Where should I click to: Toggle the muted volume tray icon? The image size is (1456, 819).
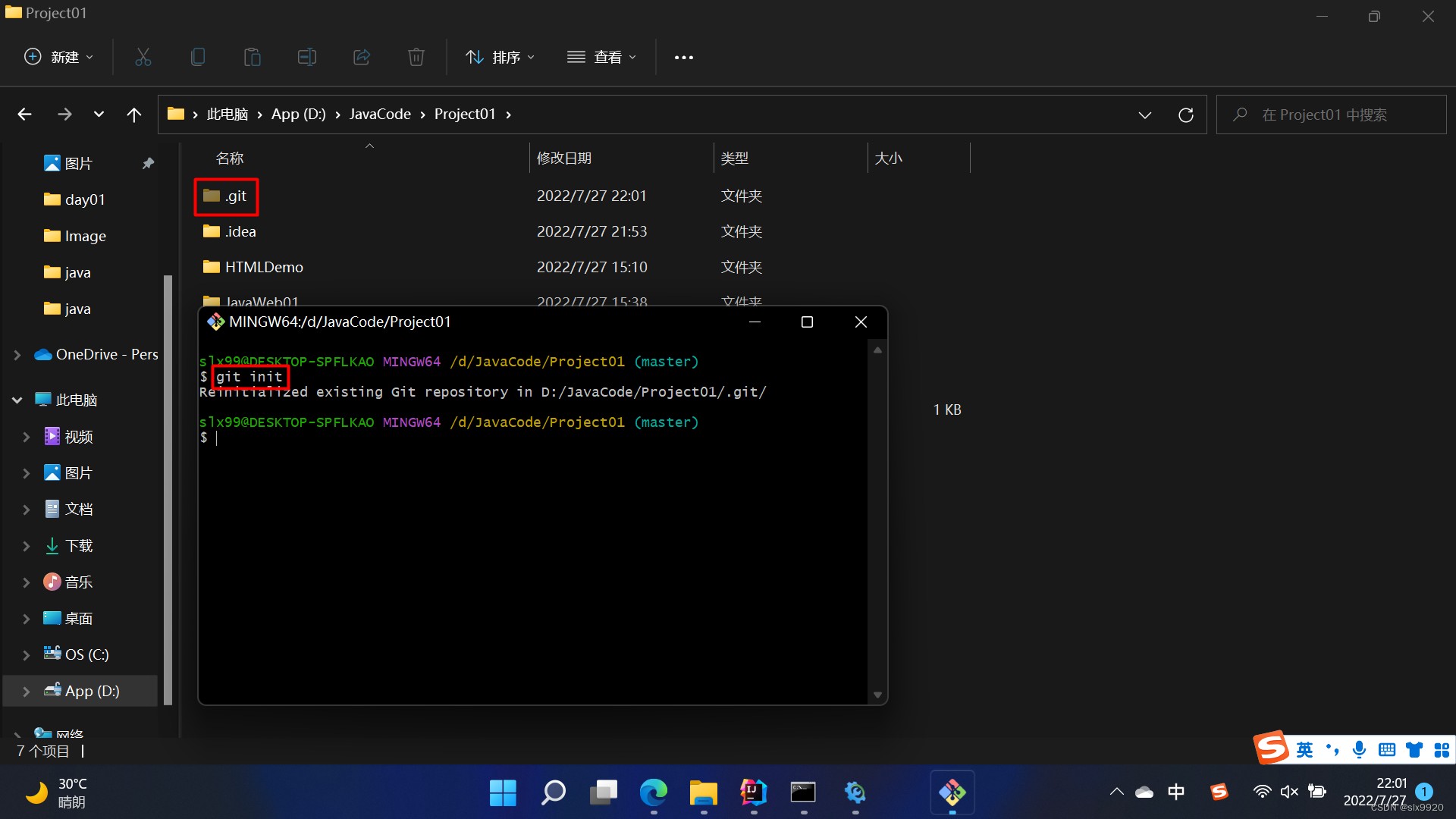tap(1289, 792)
